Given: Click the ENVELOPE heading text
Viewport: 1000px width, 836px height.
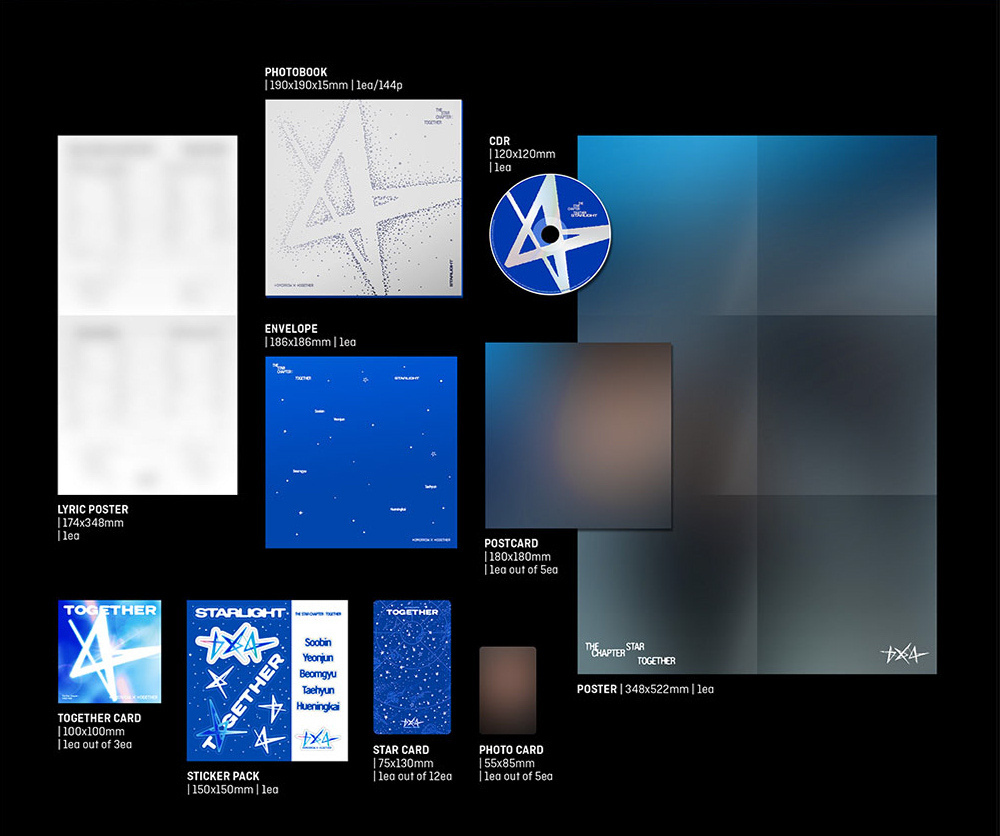Looking at the screenshot, I should [x=291, y=328].
